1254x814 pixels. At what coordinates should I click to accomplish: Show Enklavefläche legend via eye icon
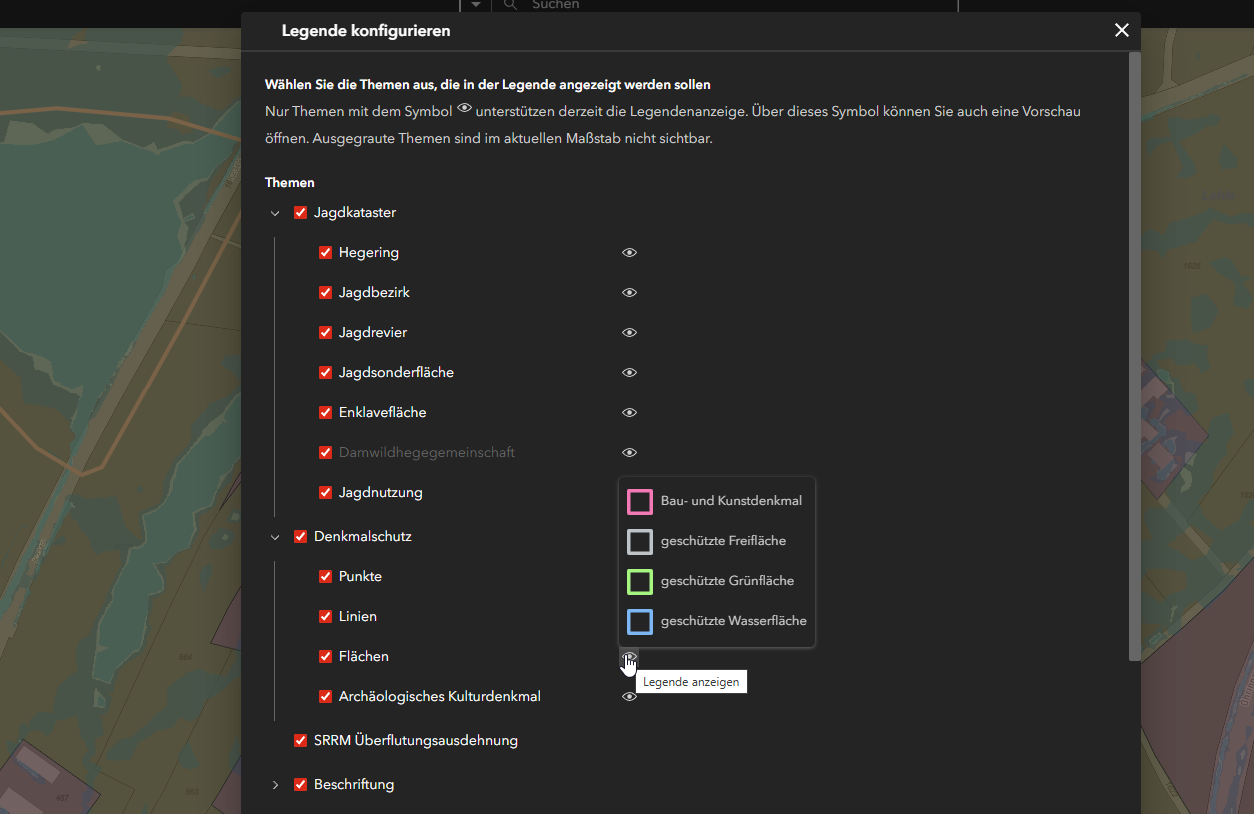[629, 413]
